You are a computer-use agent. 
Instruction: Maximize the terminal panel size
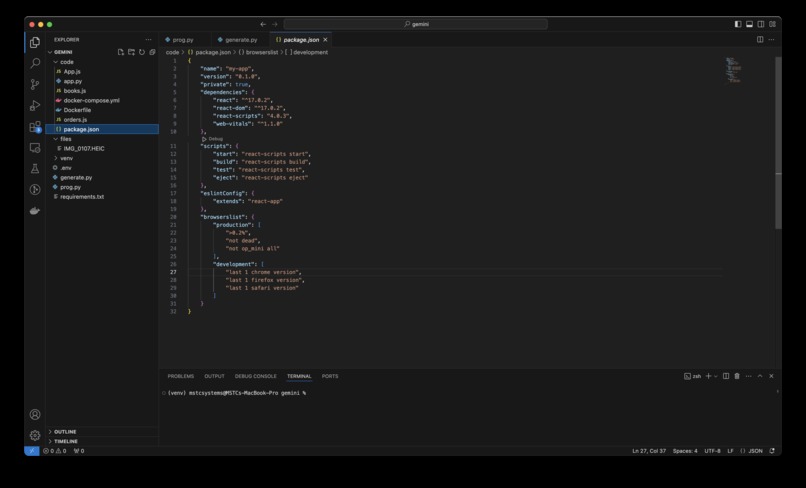(x=760, y=376)
